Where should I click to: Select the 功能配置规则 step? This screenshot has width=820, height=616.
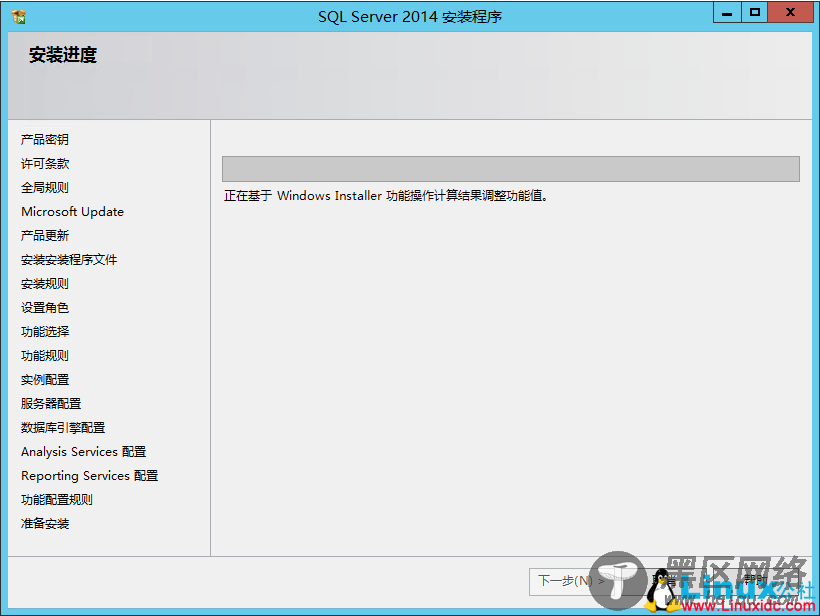click(x=56, y=500)
